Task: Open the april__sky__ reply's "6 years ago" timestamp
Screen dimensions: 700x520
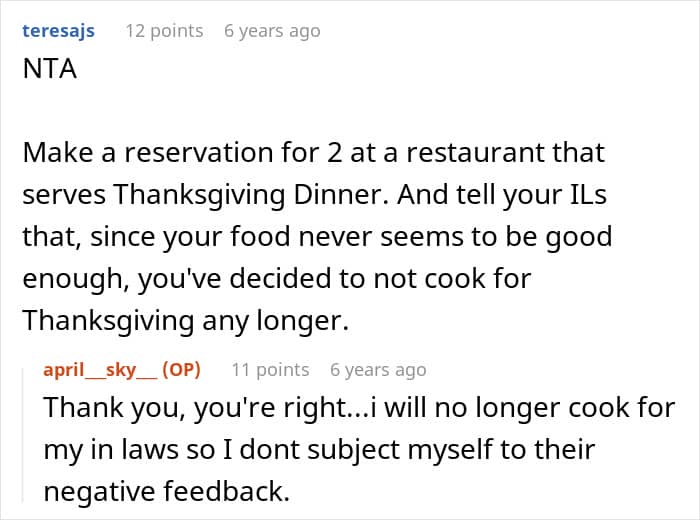Action: pos(378,370)
